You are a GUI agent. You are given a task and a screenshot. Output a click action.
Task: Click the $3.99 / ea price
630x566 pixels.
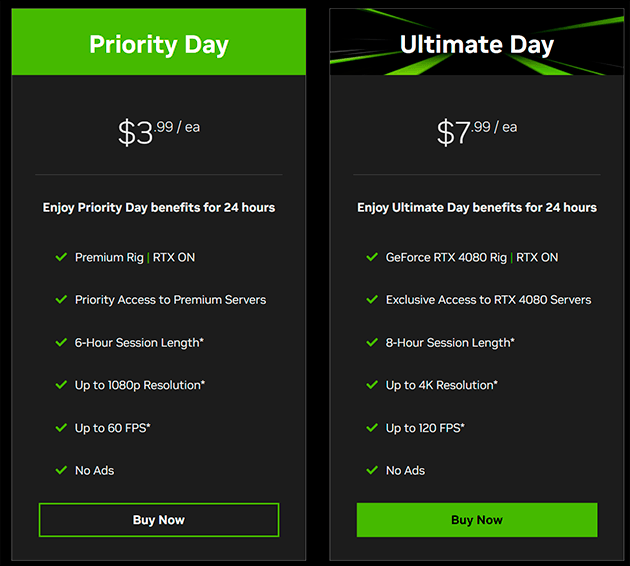[x=159, y=132]
